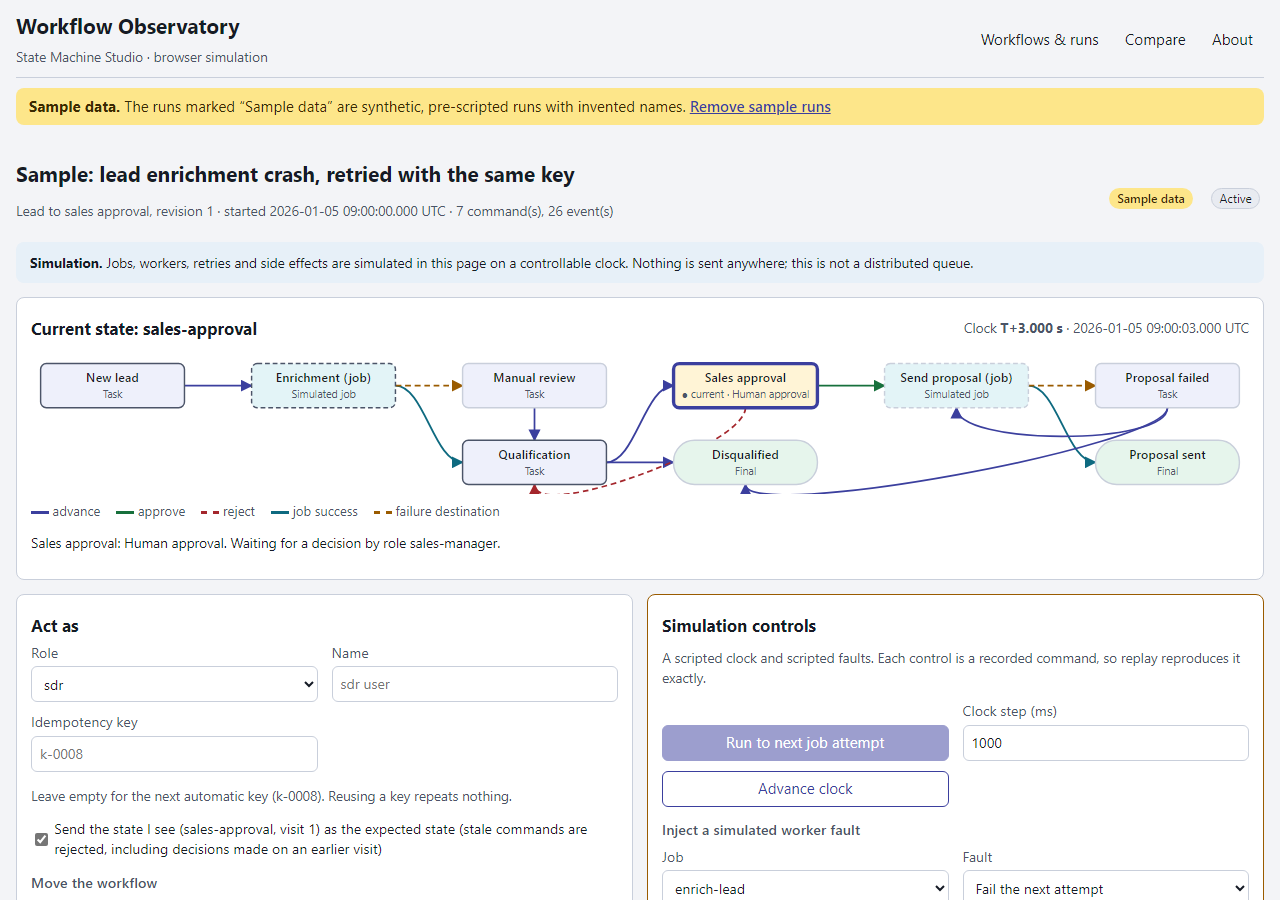Image resolution: width=1280 pixels, height=900 pixels.
Task: Click the Clock T+3.000 s readout
Action: (1106, 328)
